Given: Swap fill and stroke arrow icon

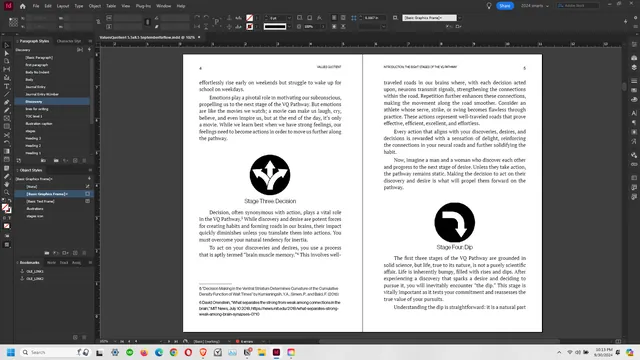Looking at the screenshot, I should tap(10, 200).
